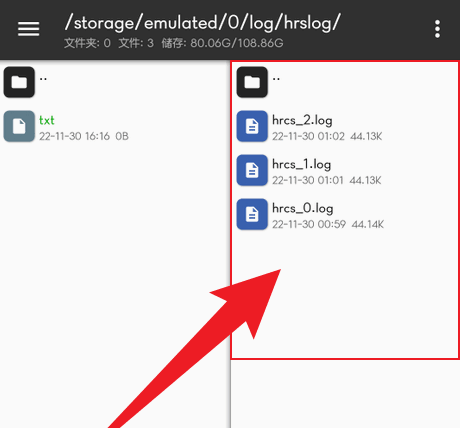
Task: Open the three-dot overflow menu
Action: 437,29
